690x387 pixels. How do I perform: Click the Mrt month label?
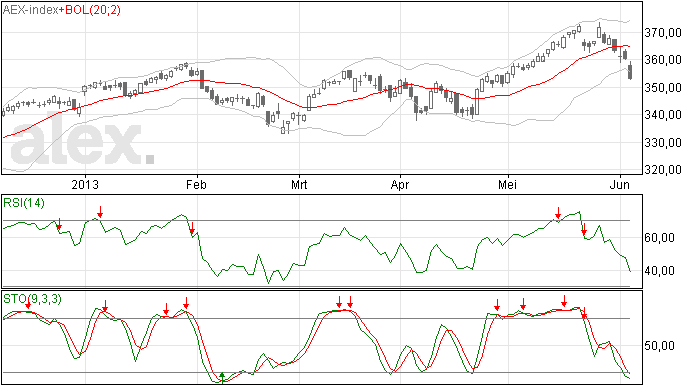(299, 184)
